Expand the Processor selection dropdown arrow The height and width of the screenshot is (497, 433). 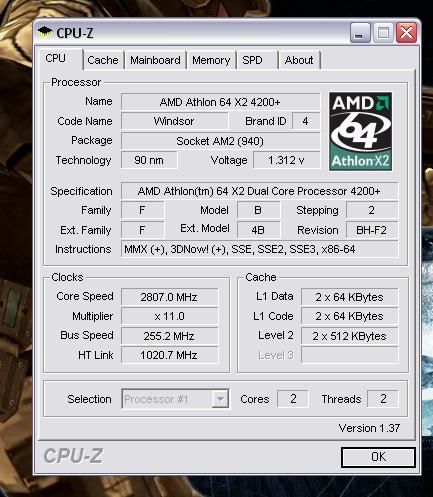220,399
